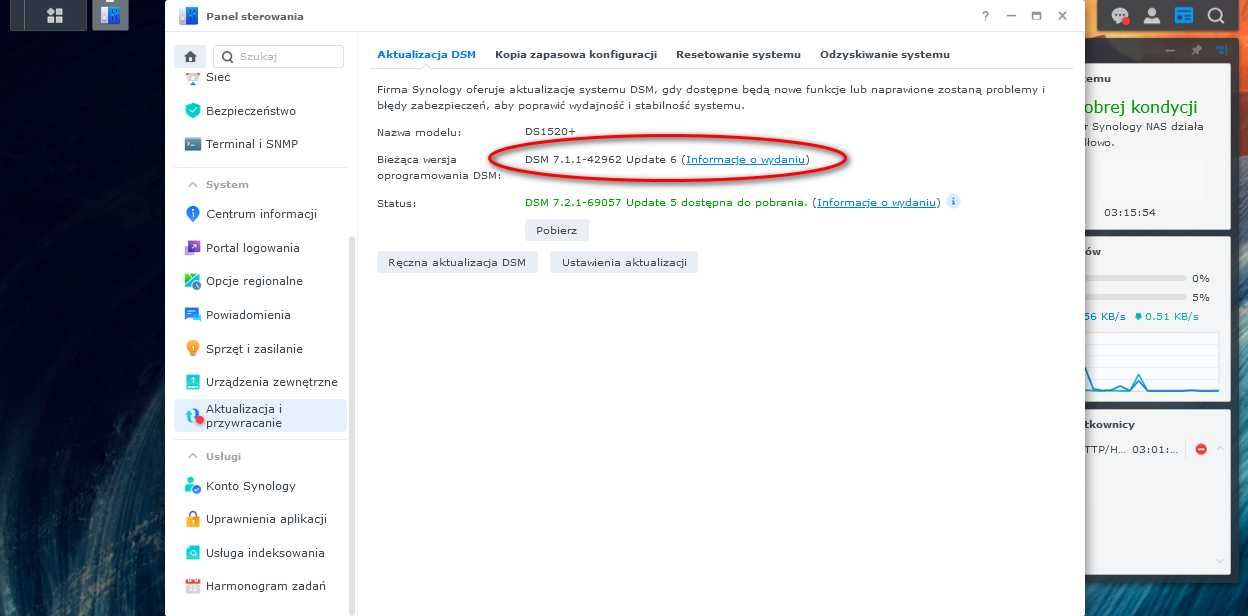The image size is (1248, 616).
Task: Click the Bezpieczeństwo shield icon
Action: [193, 111]
